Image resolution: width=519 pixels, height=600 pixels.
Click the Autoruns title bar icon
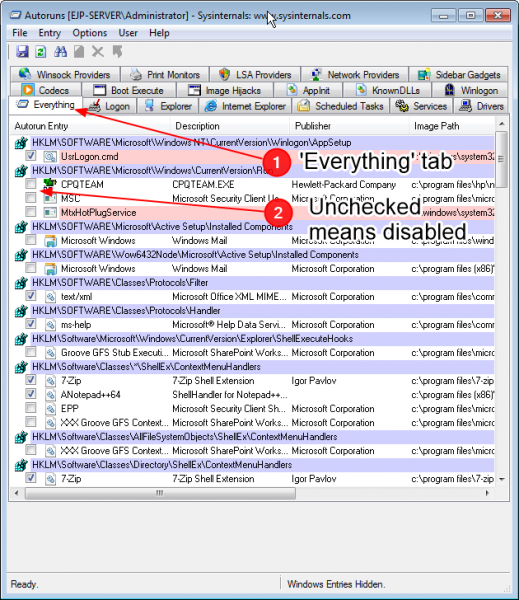pos(15,15)
